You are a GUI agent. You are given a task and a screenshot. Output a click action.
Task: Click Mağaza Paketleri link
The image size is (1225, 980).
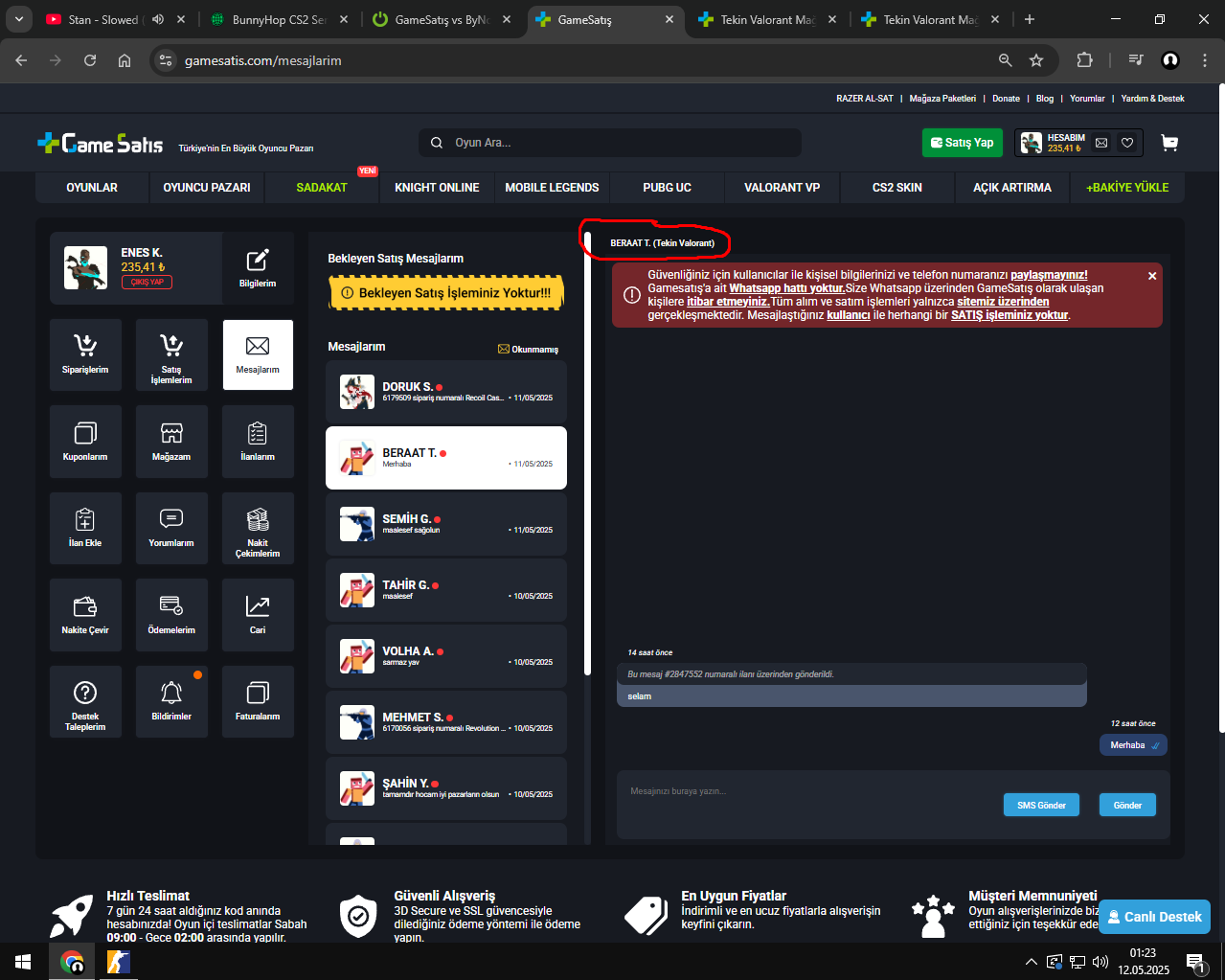pos(942,99)
